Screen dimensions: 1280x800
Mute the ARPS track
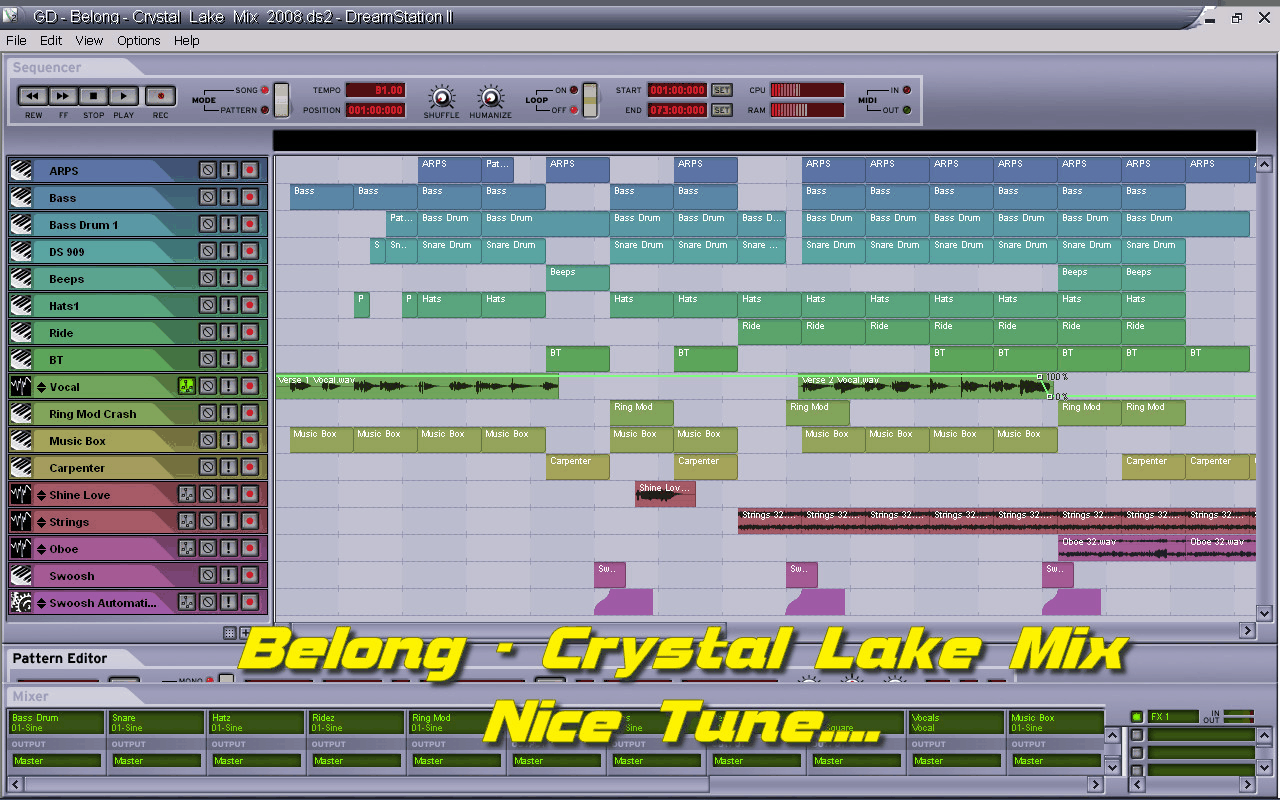(x=208, y=170)
